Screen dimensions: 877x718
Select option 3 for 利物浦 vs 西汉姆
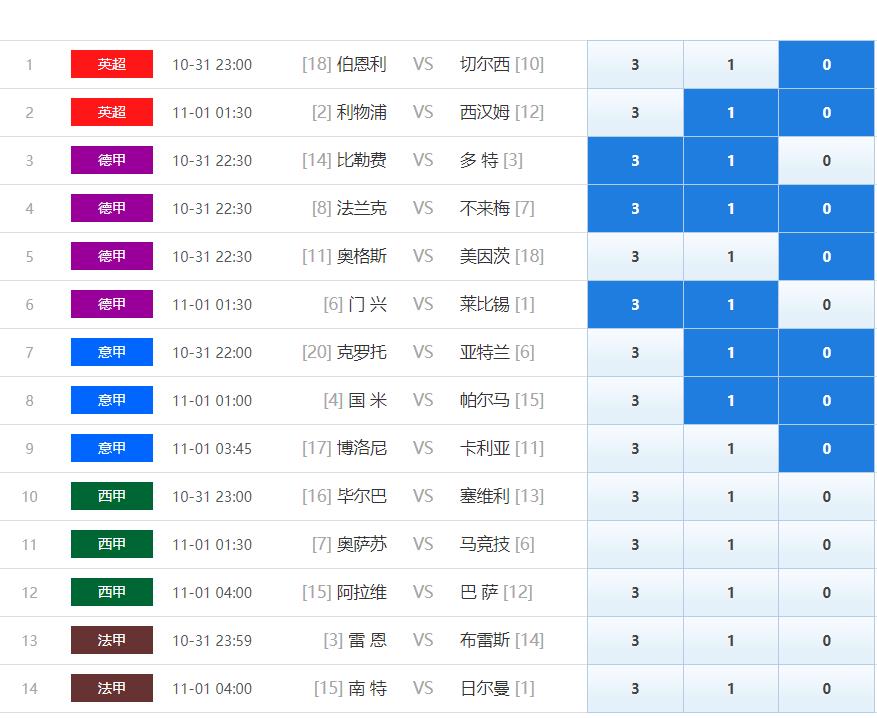pos(635,112)
